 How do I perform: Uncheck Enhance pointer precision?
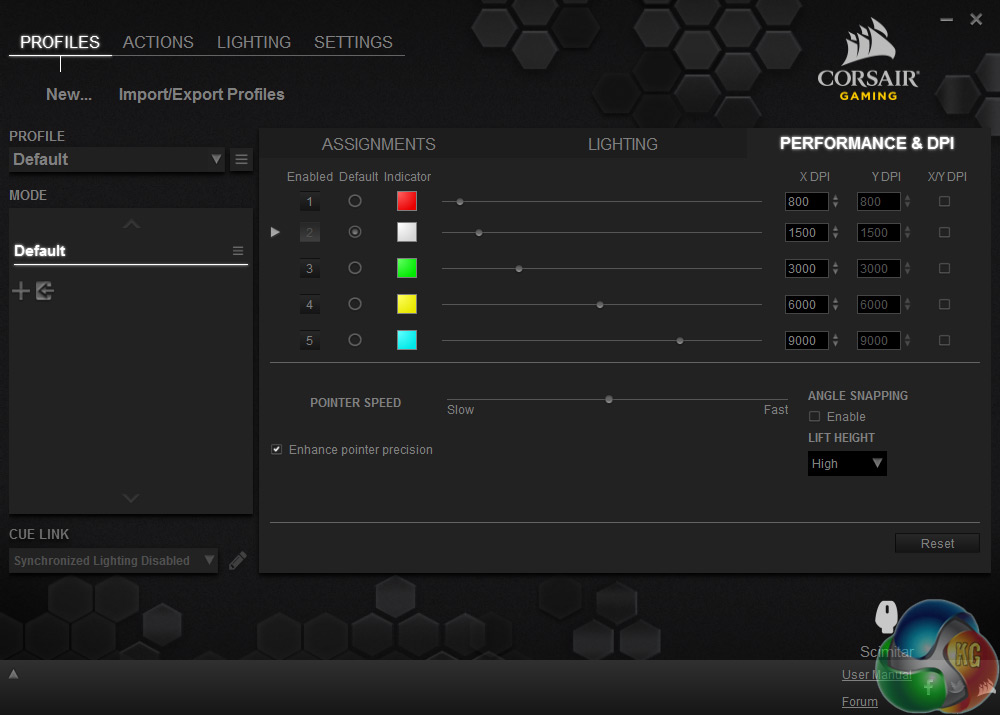tap(276, 450)
